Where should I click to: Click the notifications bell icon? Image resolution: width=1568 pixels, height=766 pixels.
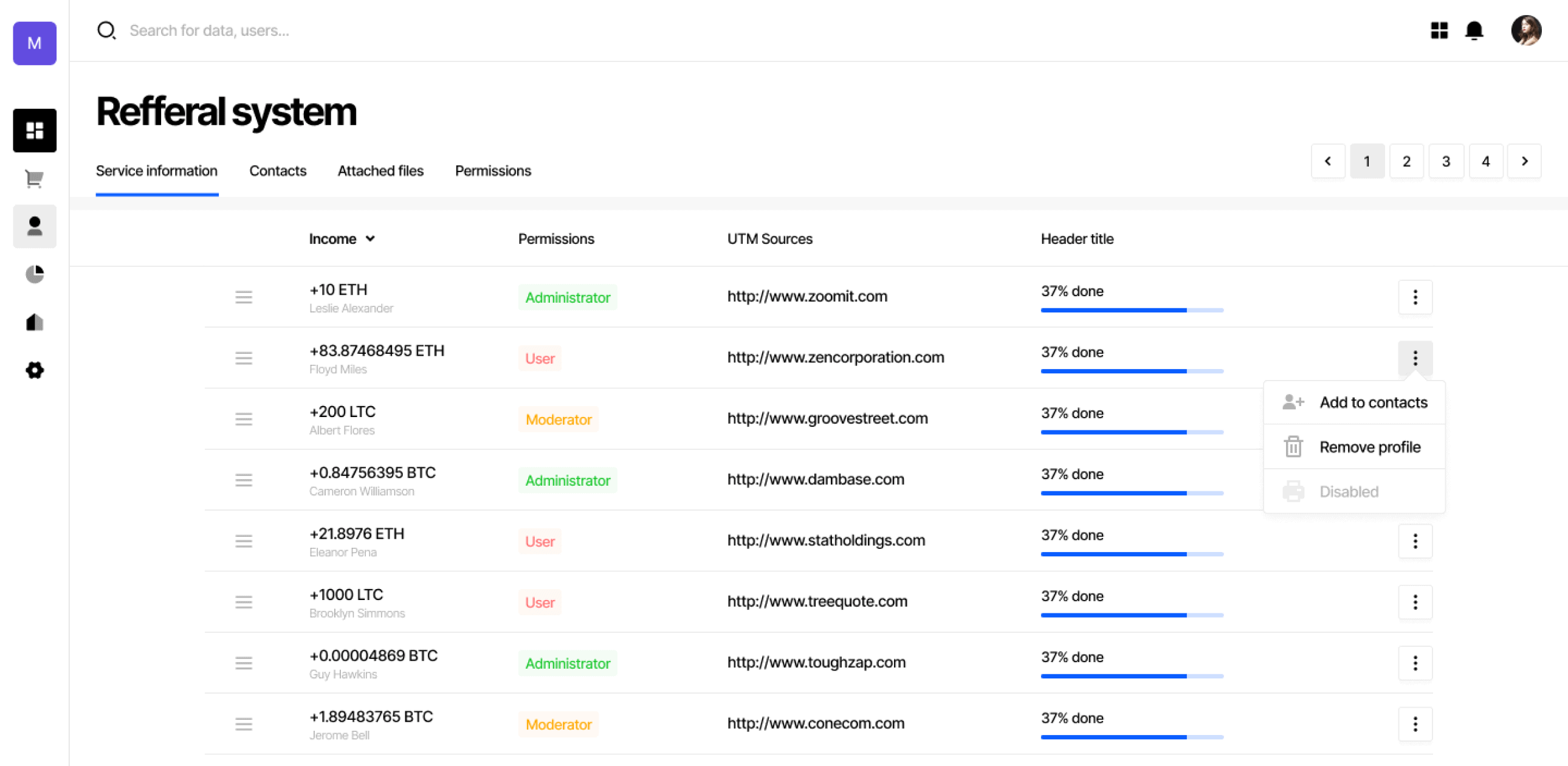(x=1474, y=30)
